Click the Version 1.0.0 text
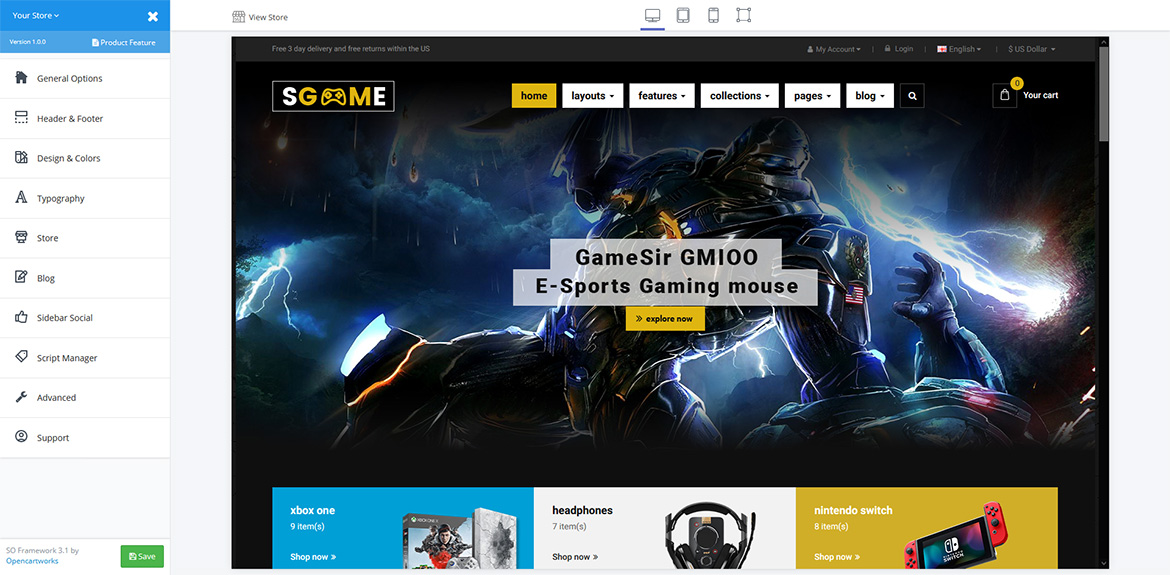 pos(28,42)
